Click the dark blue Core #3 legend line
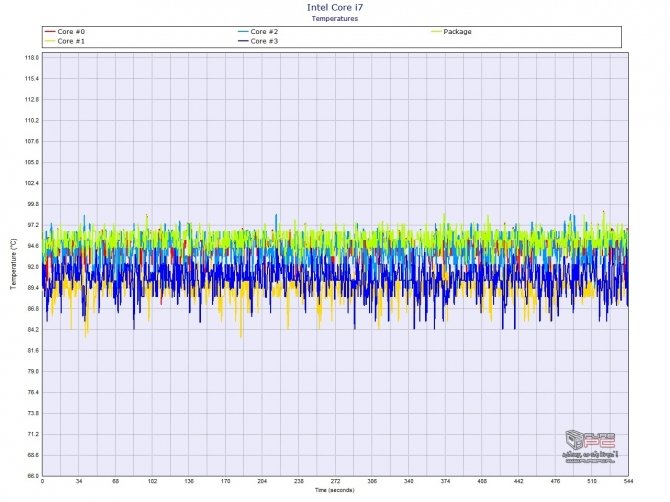This screenshot has width=670, height=502. point(244,41)
